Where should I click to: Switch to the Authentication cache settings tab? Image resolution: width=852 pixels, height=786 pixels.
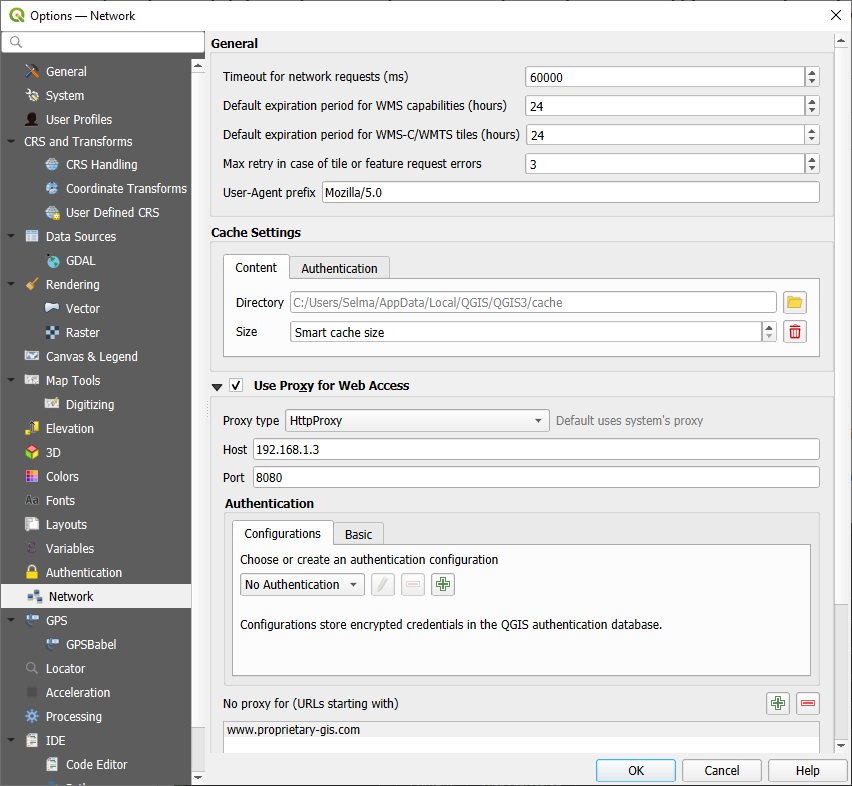(339, 268)
